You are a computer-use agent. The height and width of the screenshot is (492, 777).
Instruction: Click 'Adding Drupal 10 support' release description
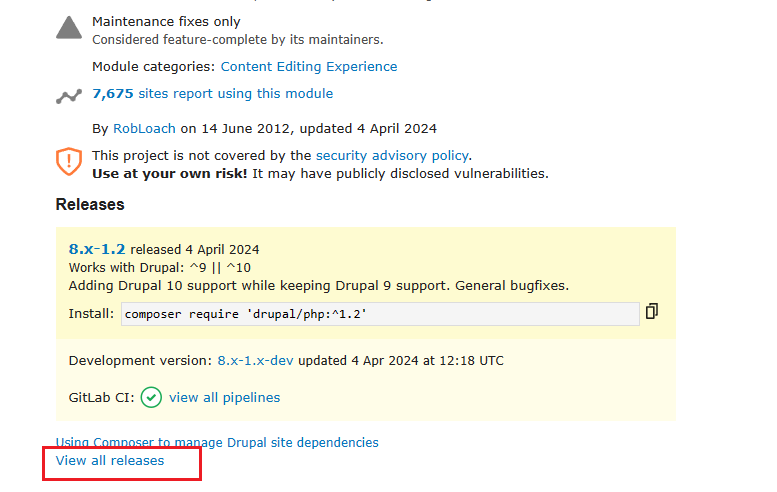[x=319, y=286]
